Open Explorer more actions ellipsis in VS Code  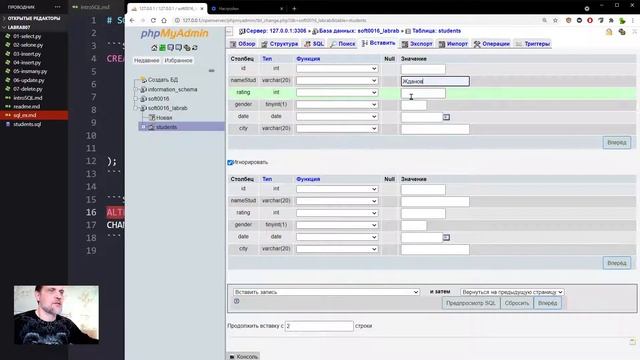click(57, 7)
